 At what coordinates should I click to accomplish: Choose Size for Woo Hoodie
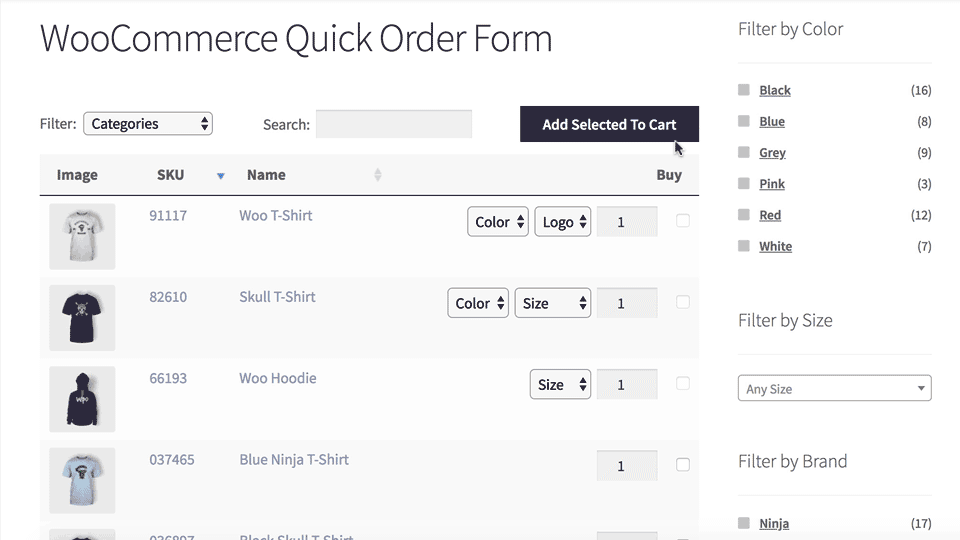560,384
